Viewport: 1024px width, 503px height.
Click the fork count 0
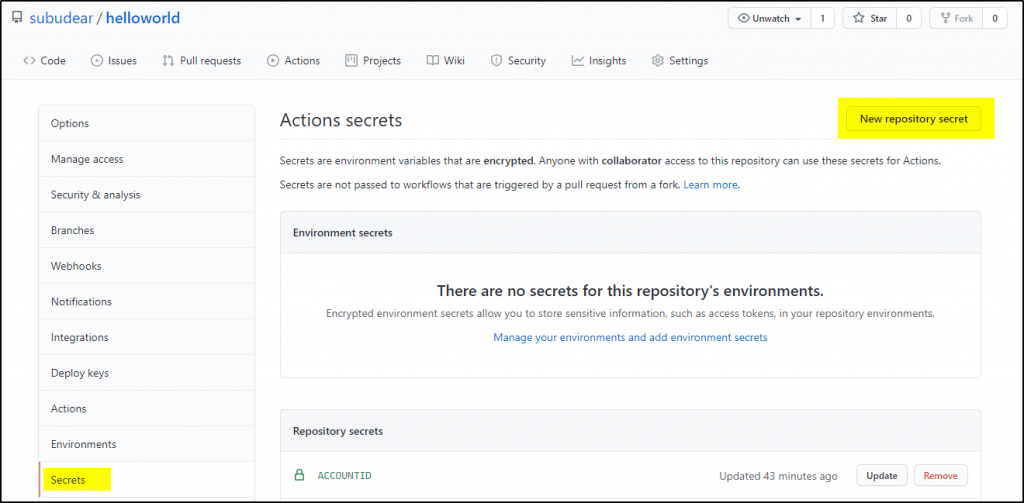(995, 18)
